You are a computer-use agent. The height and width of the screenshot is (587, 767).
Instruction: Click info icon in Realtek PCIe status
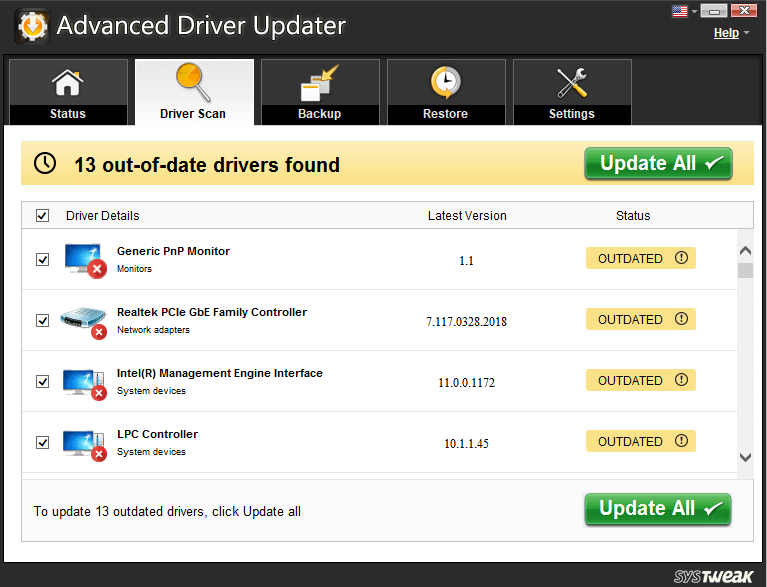coord(681,319)
